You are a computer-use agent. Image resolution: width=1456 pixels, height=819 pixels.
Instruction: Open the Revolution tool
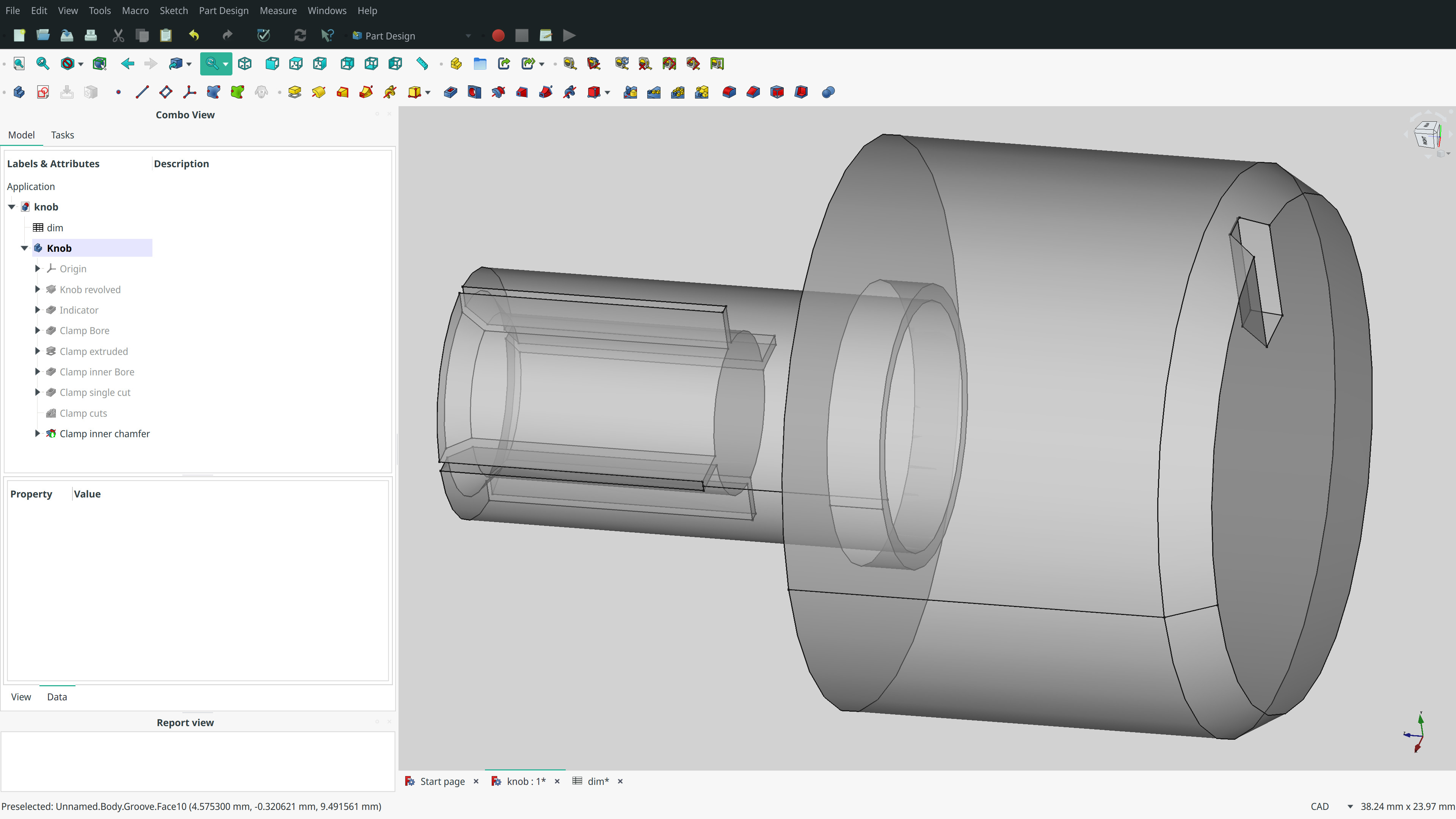(319, 91)
